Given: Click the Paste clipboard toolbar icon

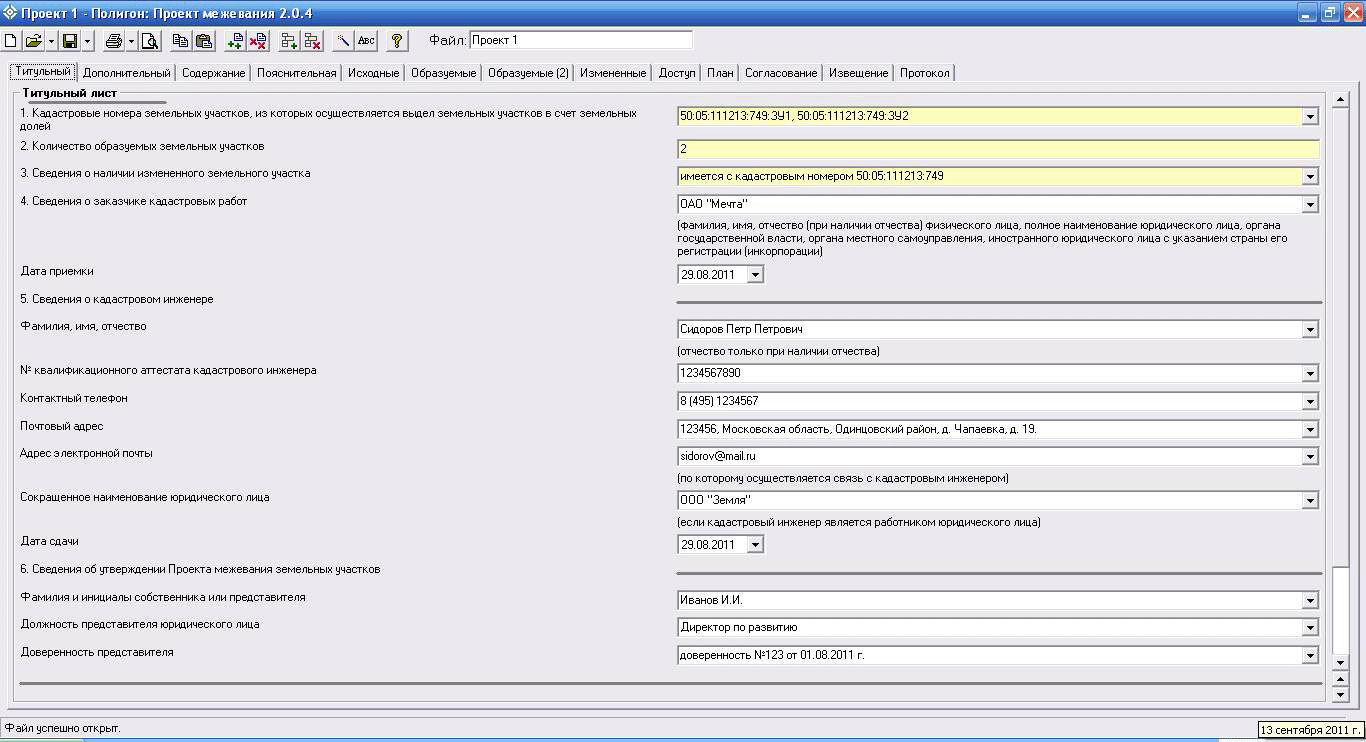Looking at the screenshot, I should click(204, 41).
